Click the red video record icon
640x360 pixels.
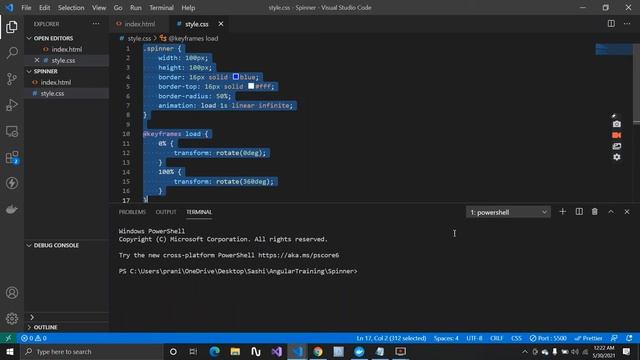coord(616,135)
